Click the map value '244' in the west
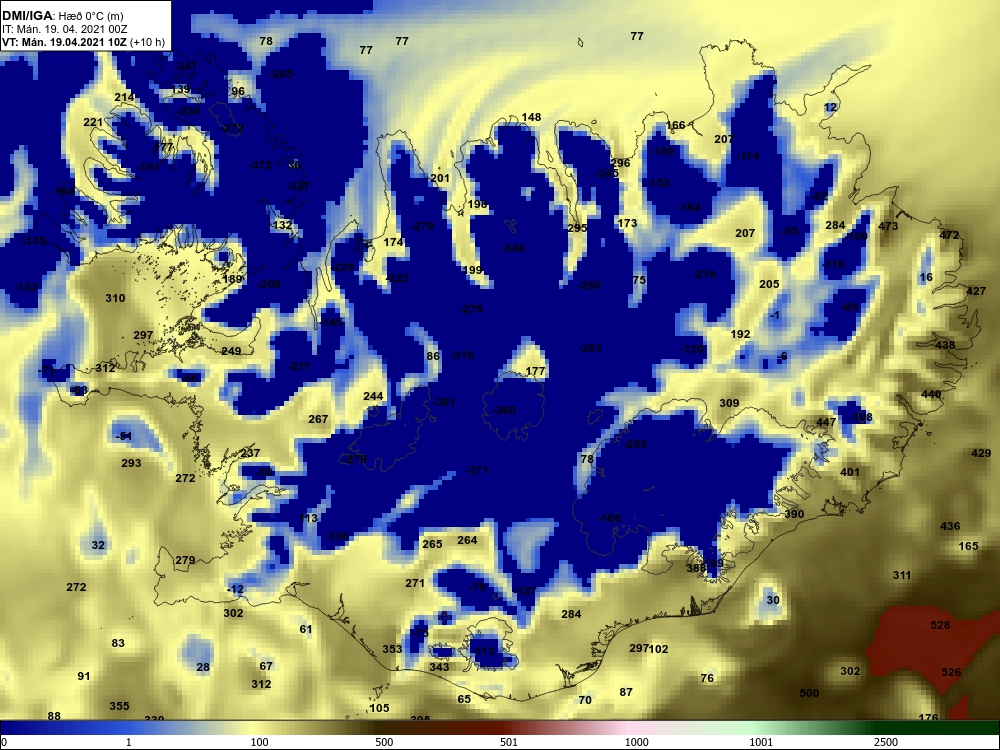 point(373,397)
